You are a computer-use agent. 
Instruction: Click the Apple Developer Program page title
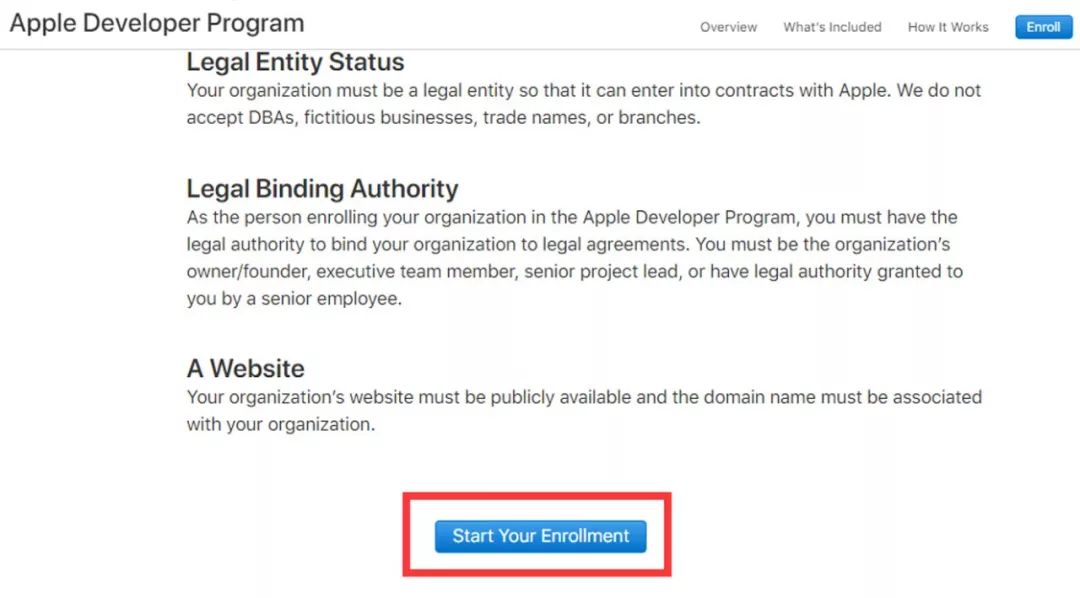(157, 23)
